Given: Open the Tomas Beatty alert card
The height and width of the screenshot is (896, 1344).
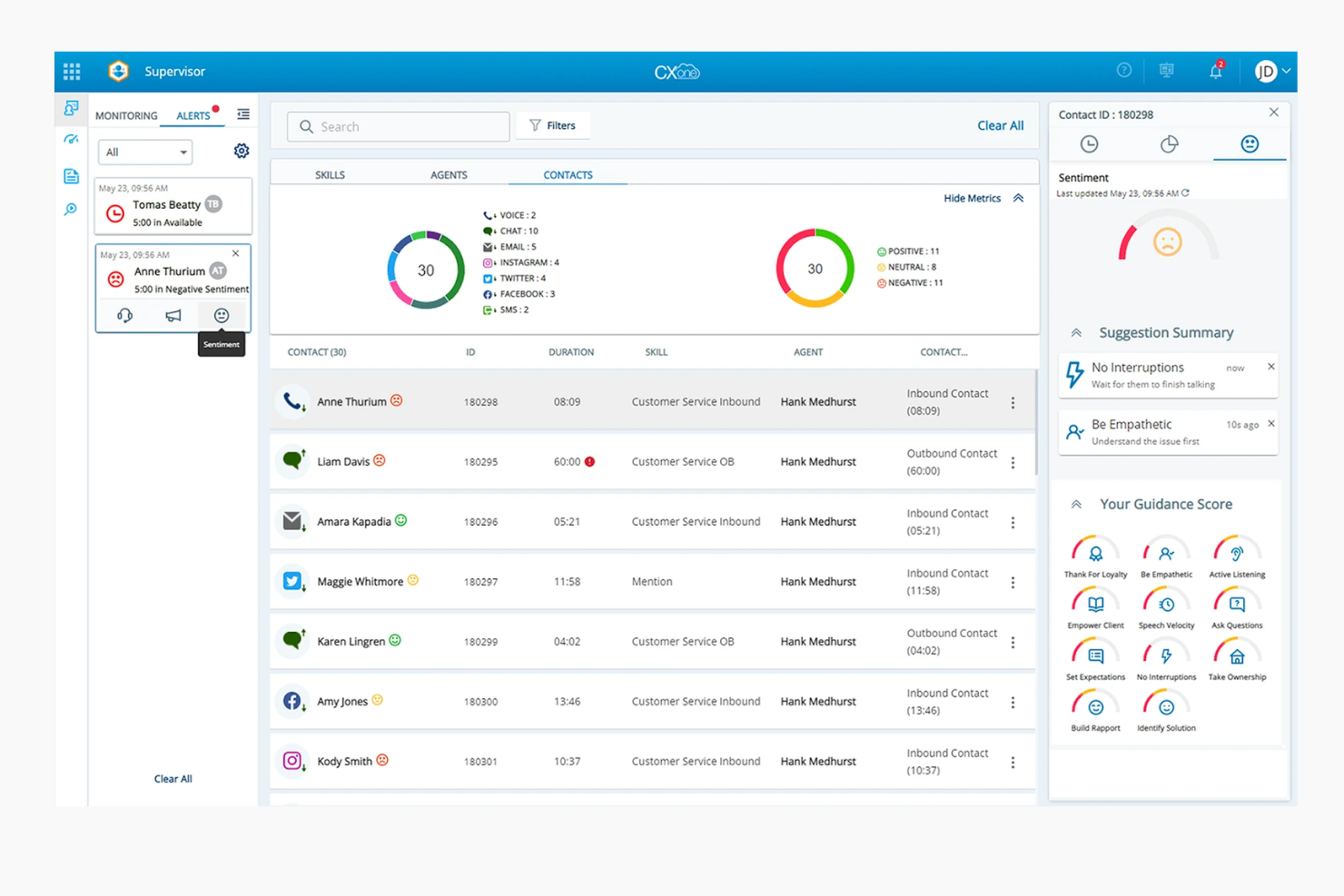Looking at the screenshot, I should pyautogui.click(x=173, y=206).
